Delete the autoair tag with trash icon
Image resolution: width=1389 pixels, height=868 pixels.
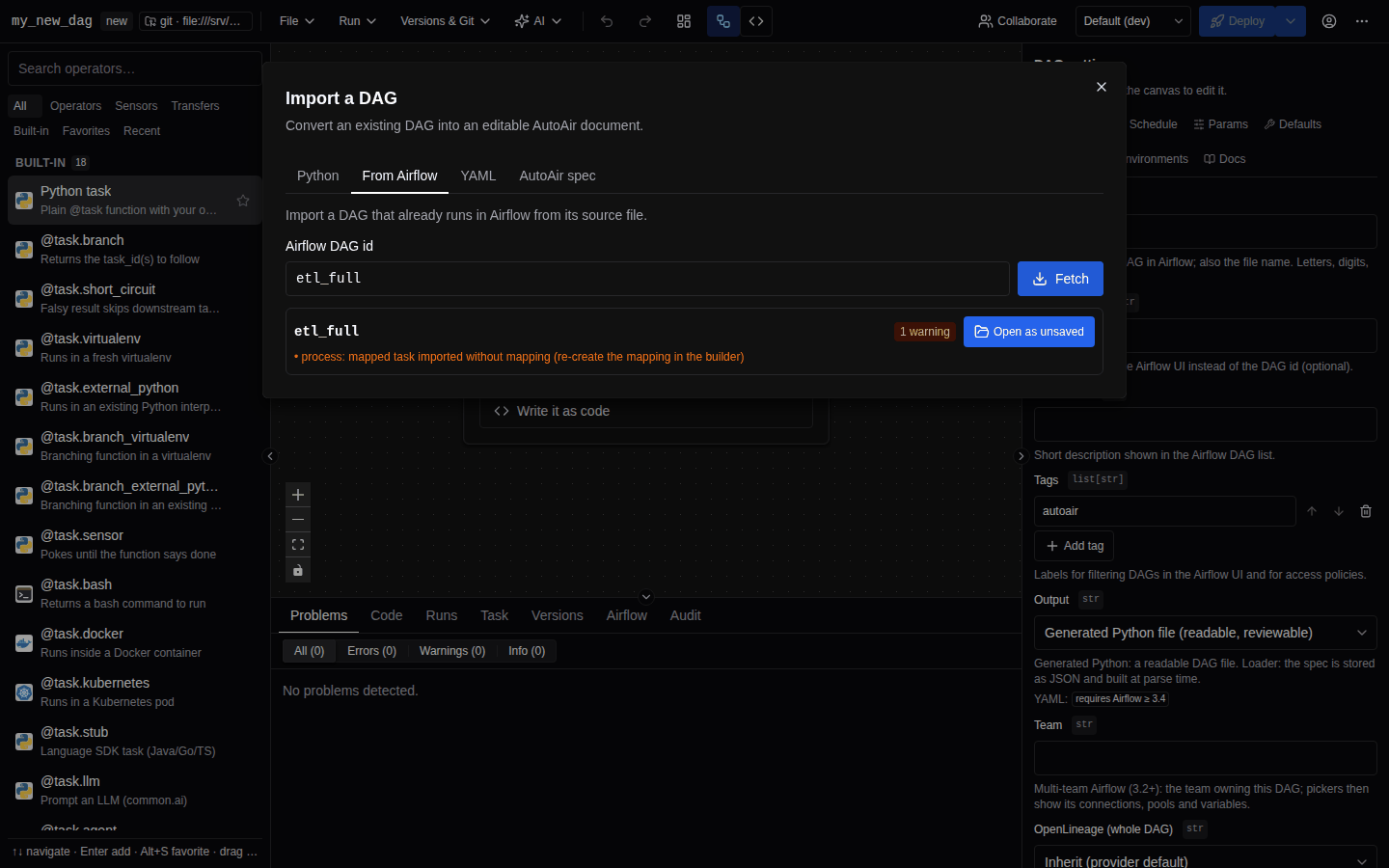[x=1366, y=511]
